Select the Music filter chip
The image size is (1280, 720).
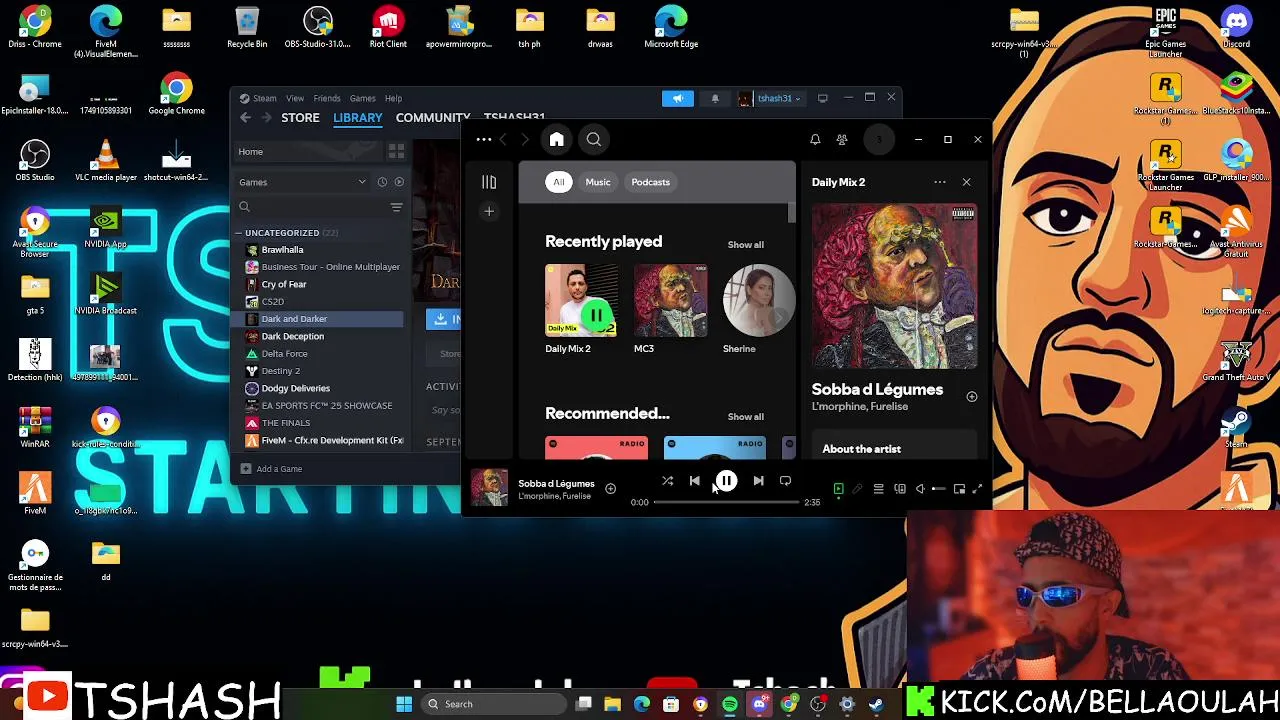pyautogui.click(x=598, y=182)
